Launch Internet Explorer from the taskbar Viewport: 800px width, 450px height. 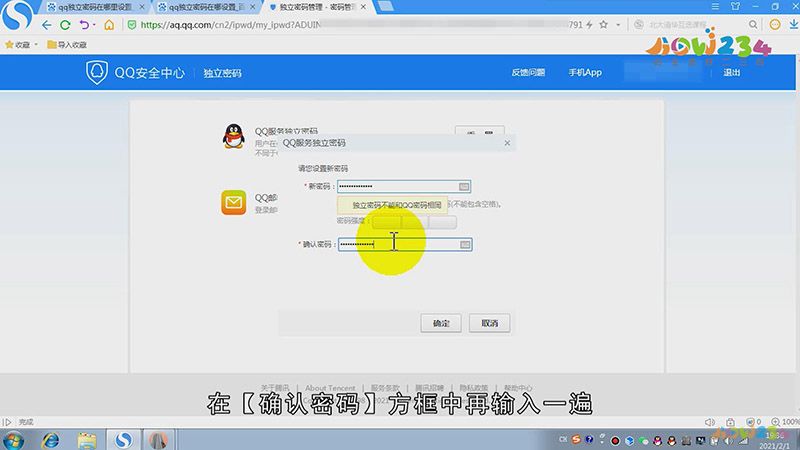[50, 440]
